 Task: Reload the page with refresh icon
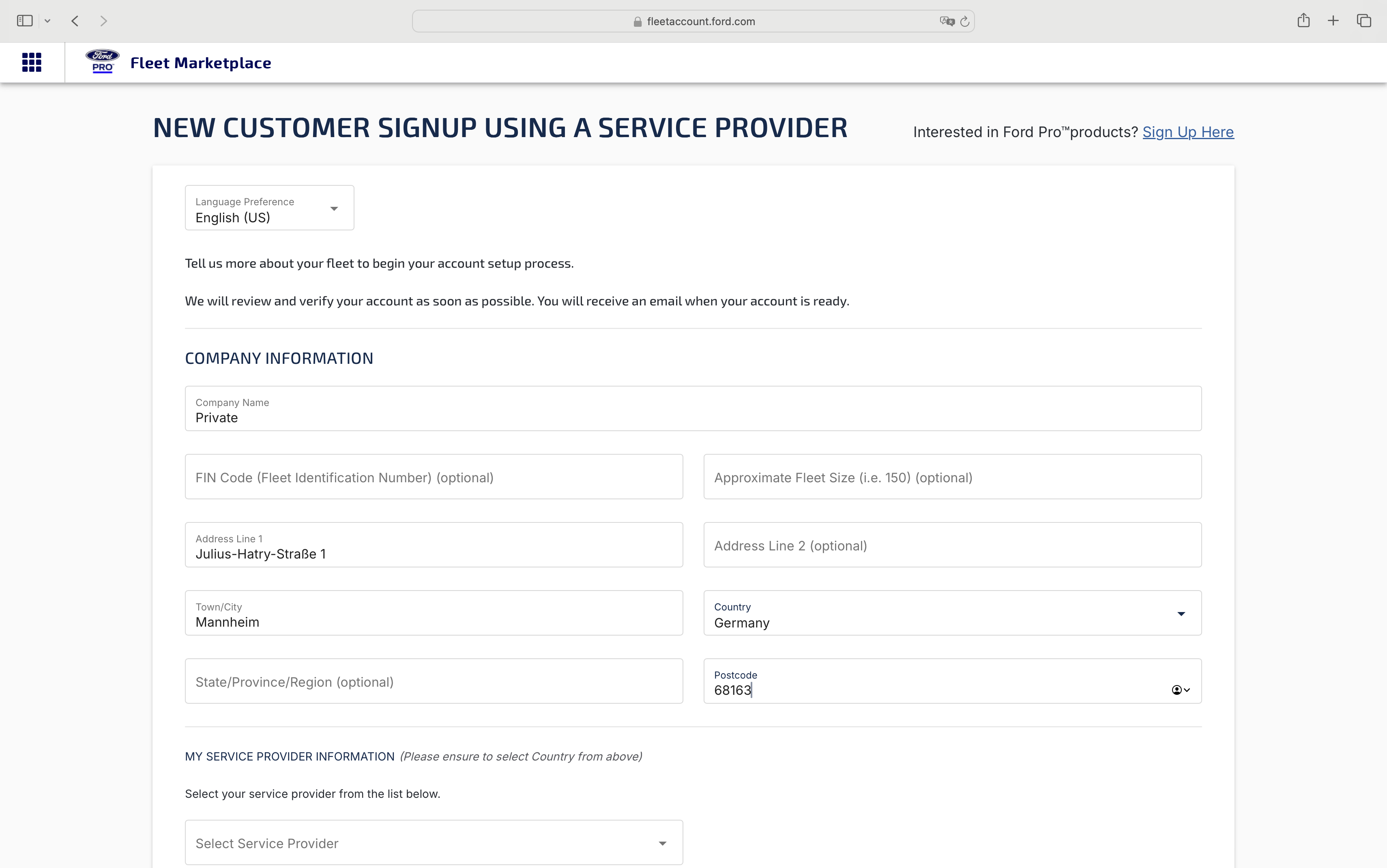[x=965, y=21]
